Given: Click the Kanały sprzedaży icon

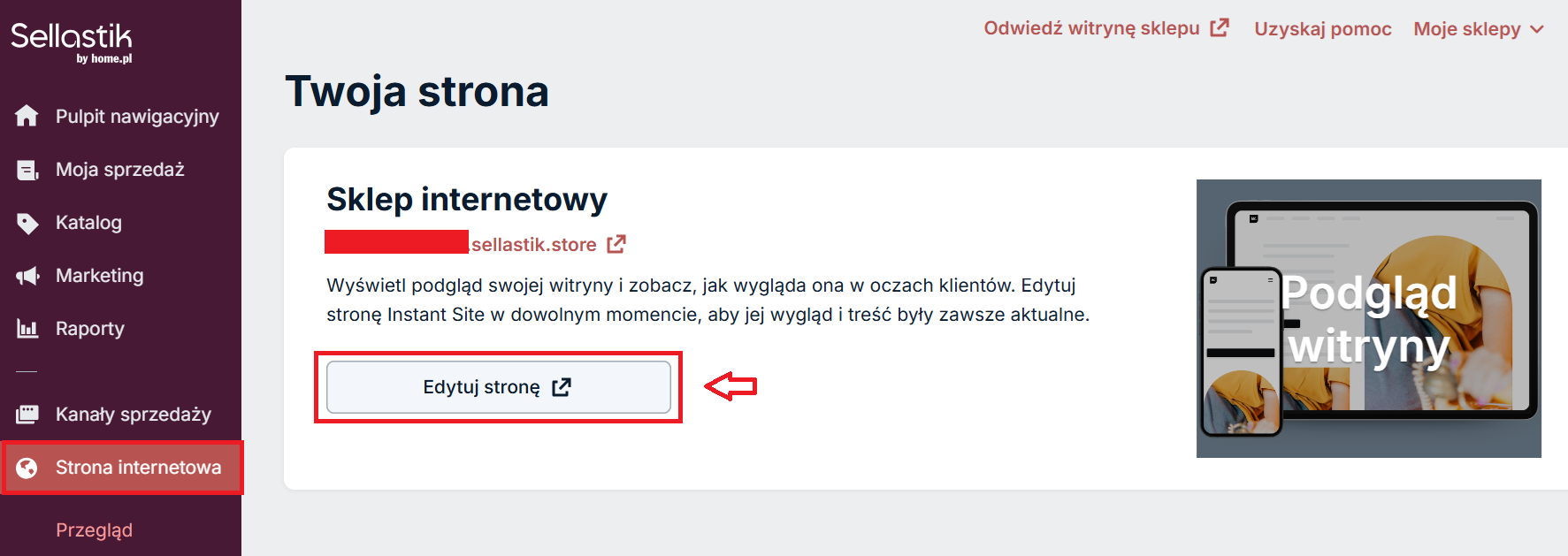Looking at the screenshot, I should pos(27,414).
